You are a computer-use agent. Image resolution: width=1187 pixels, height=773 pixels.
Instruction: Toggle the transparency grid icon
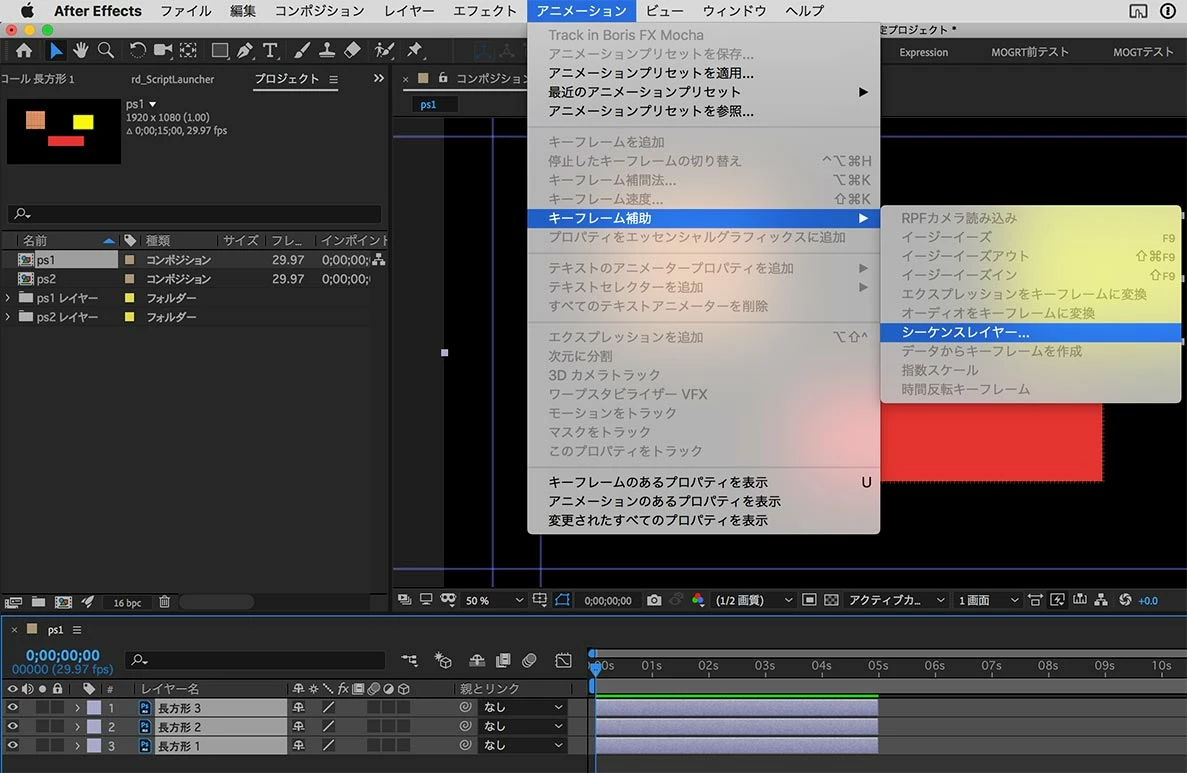[831, 600]
